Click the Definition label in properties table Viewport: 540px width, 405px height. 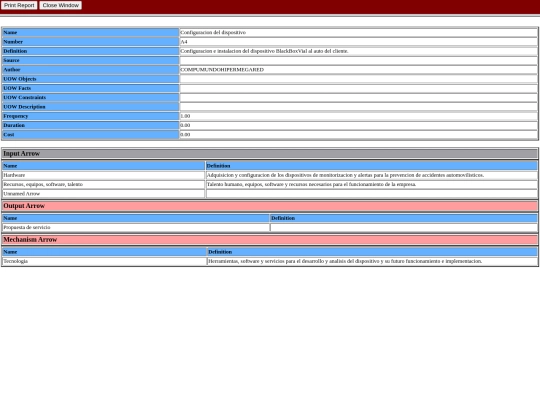tap(91, 51)
